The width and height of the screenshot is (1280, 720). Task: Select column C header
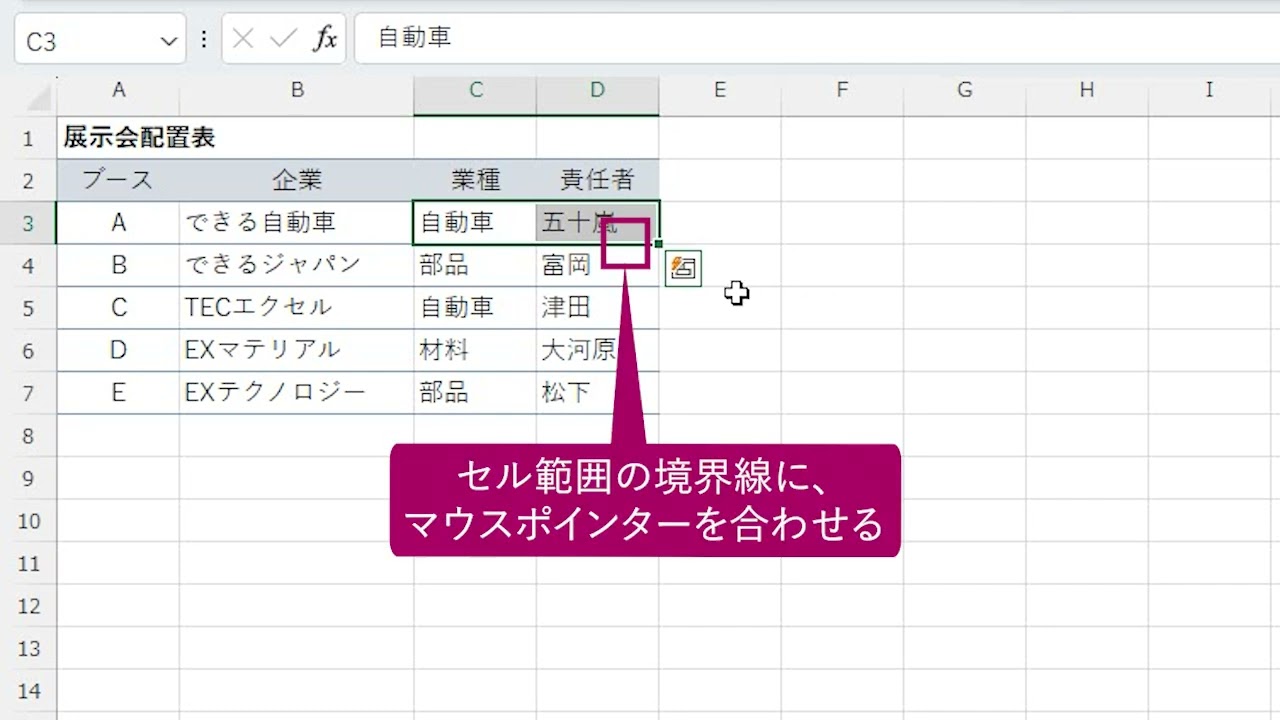(x=475, y=90)
